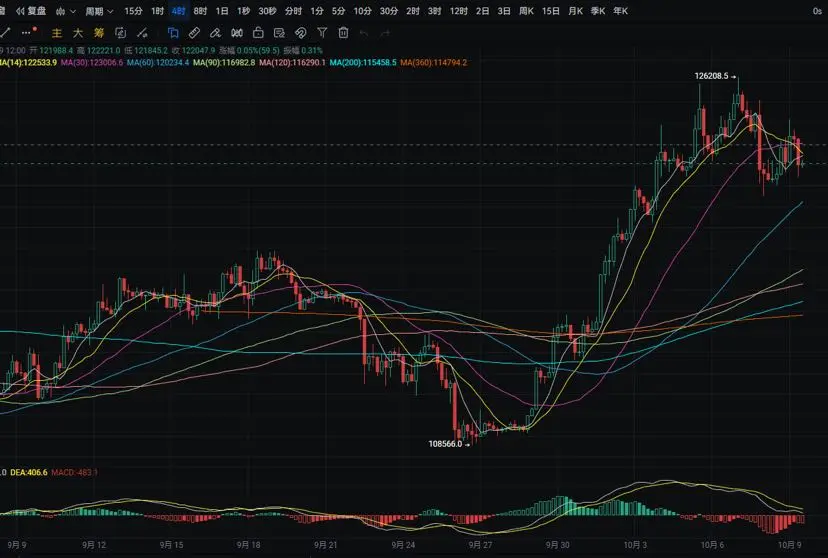The image size is (828, 558).
Task: Switch to the 15日 timeframe
Action: (551, 11)
